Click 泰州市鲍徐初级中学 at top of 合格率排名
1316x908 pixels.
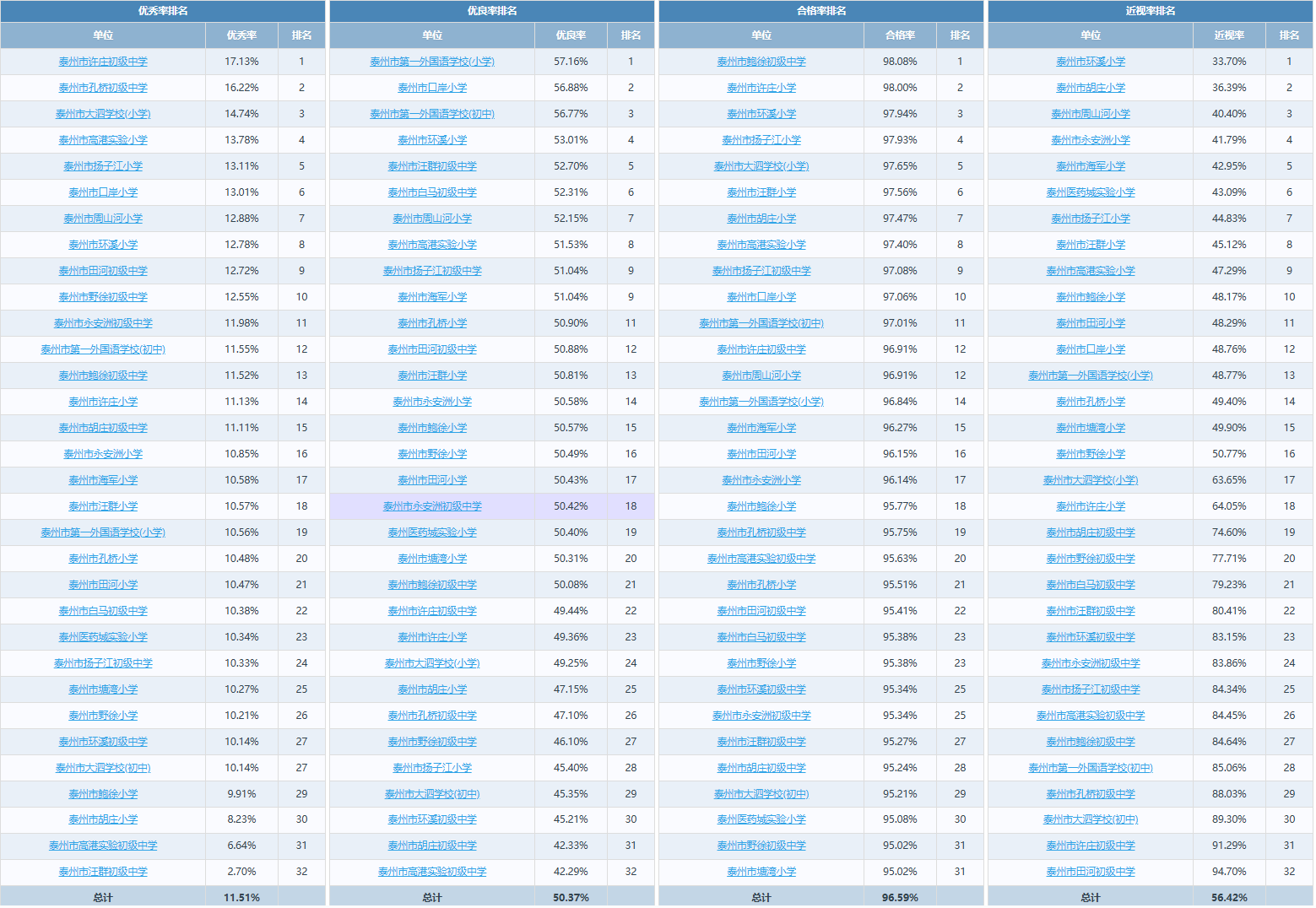761,62
